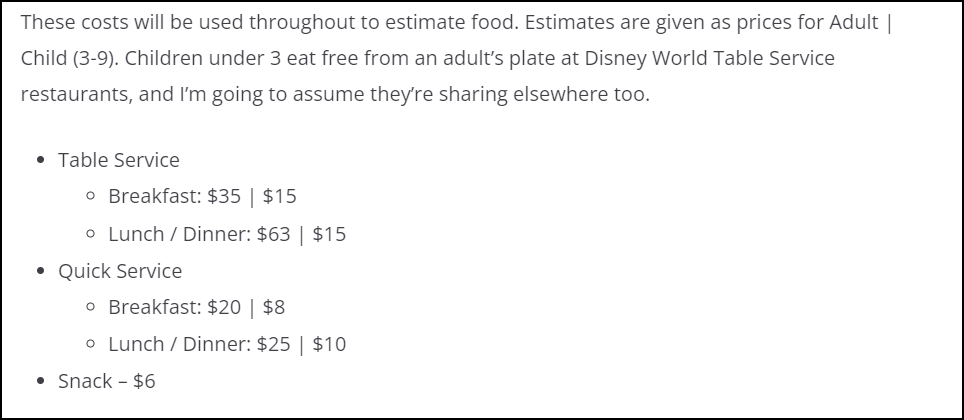The height and width of the screenshot is (420, 964).
Task: Click the Quick Service bullet heading
Action: tap(120, 271)
